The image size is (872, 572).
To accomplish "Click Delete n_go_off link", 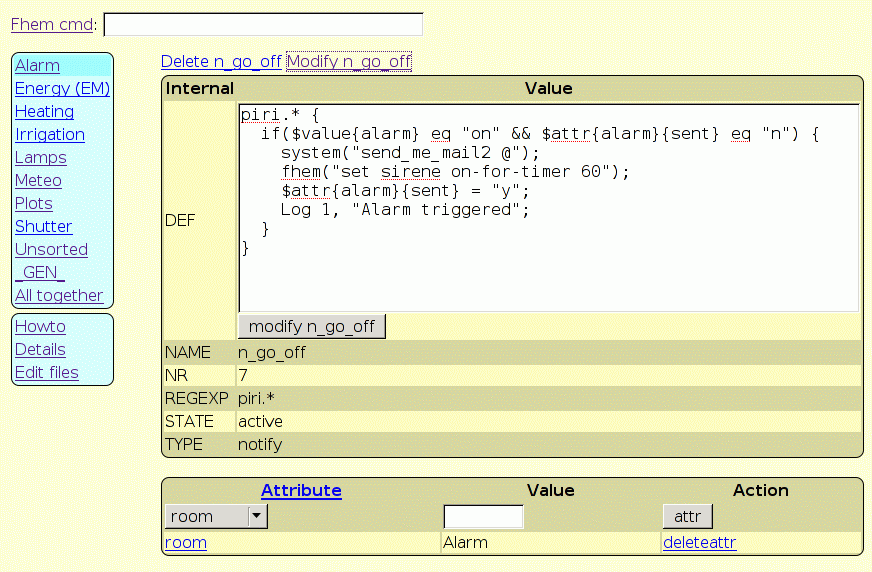I will pos(221,61).
